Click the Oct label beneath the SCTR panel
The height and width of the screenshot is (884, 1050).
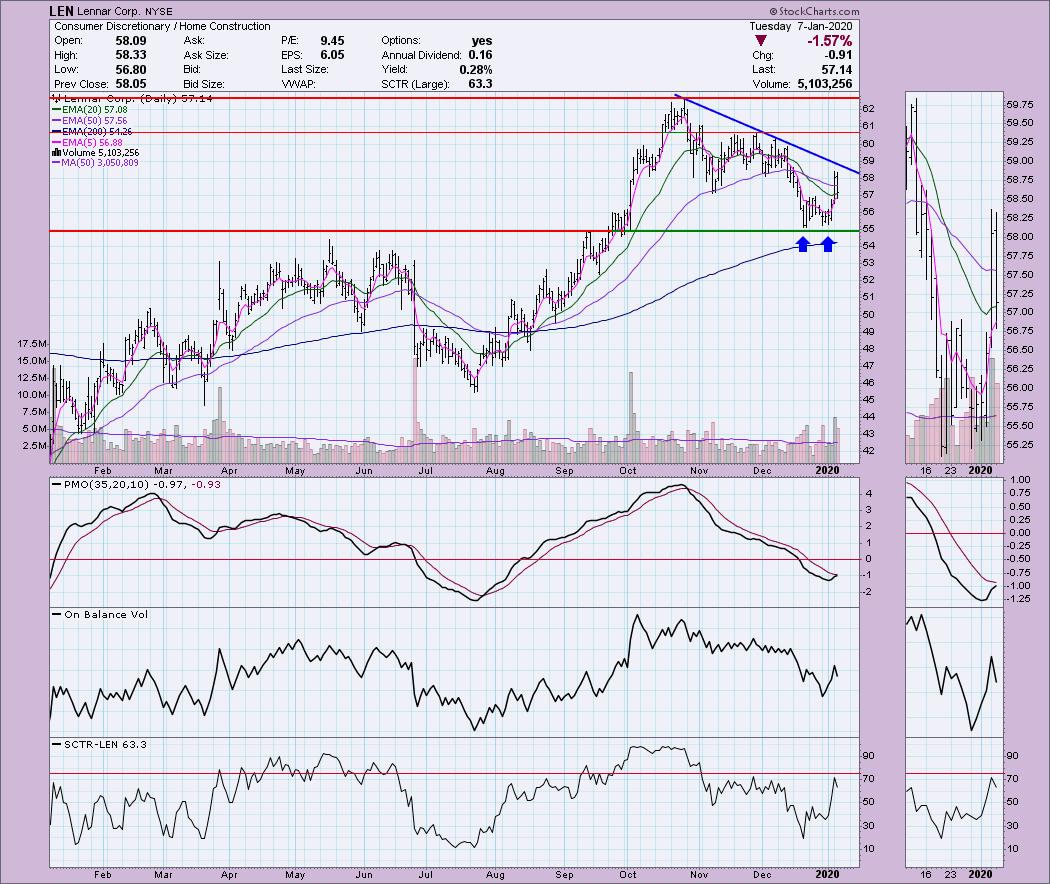click(628, 874)
